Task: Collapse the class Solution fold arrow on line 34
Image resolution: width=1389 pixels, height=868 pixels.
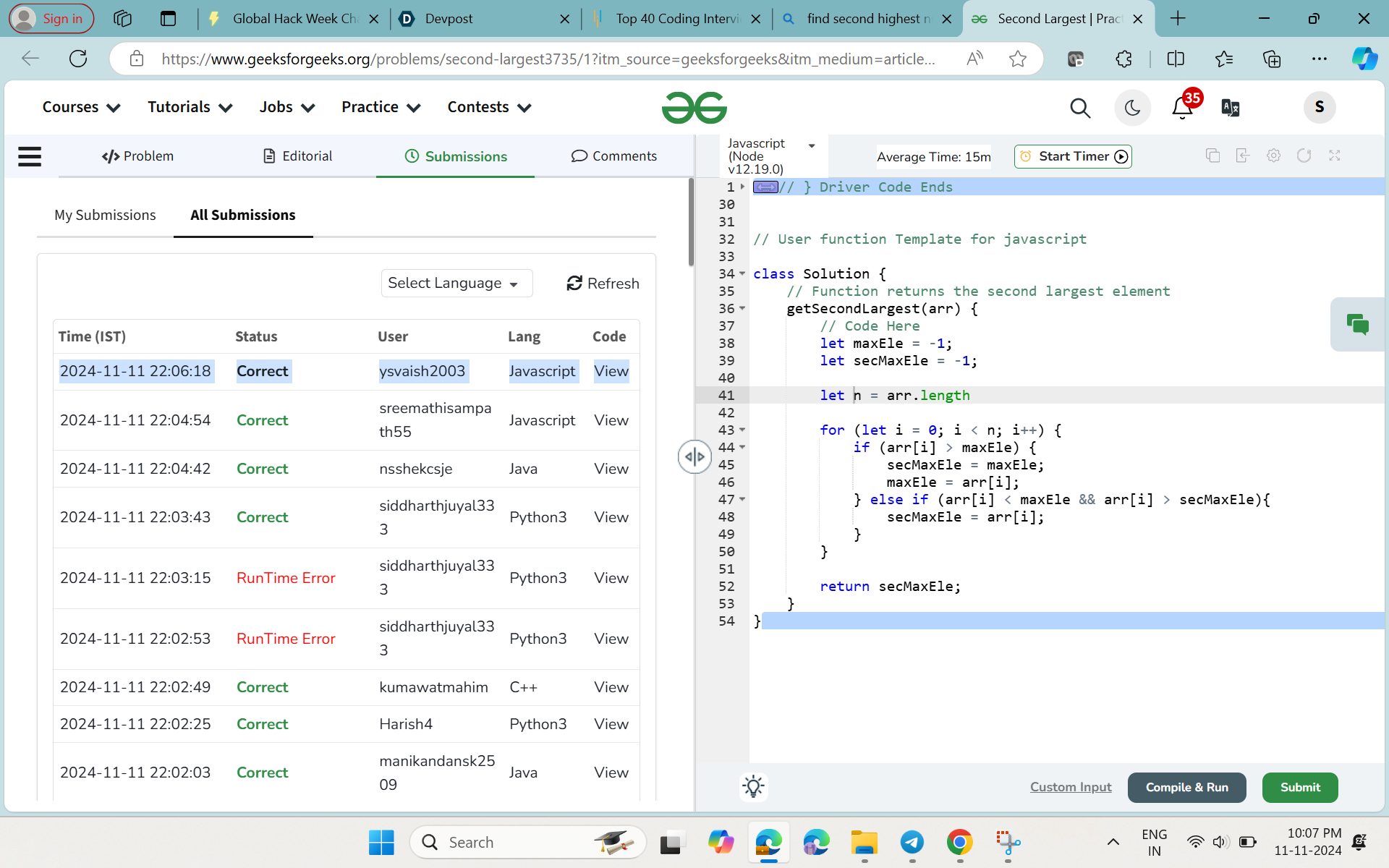Action: 742,274
